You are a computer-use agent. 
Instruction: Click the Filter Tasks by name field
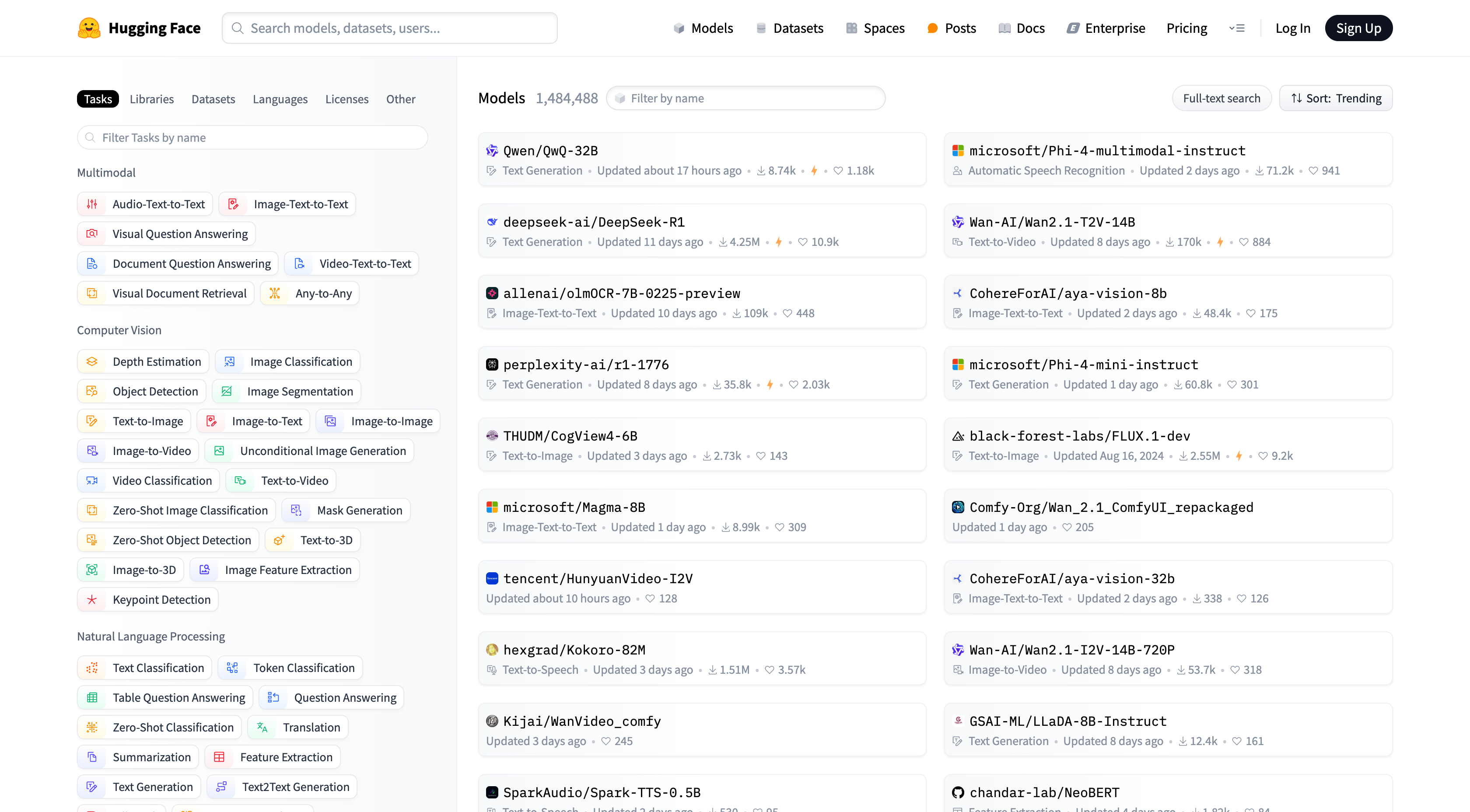(x=252, y=137)
